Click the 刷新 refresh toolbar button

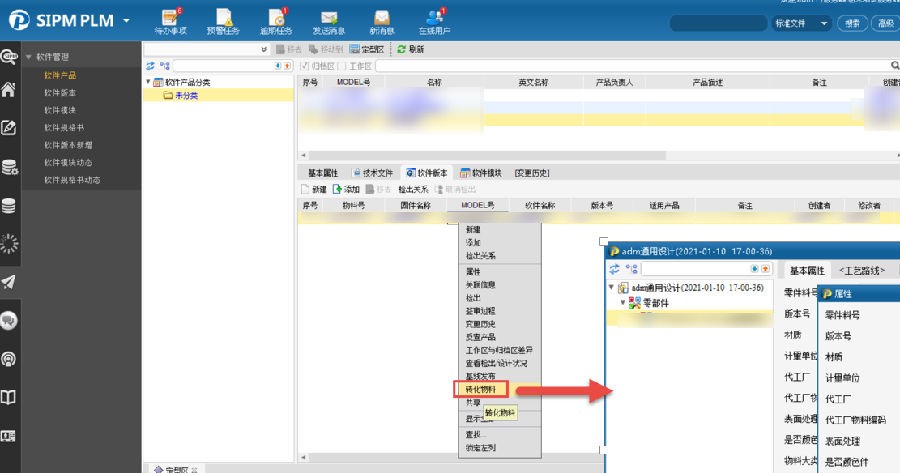pyautogui.click(x=411, y=49)
